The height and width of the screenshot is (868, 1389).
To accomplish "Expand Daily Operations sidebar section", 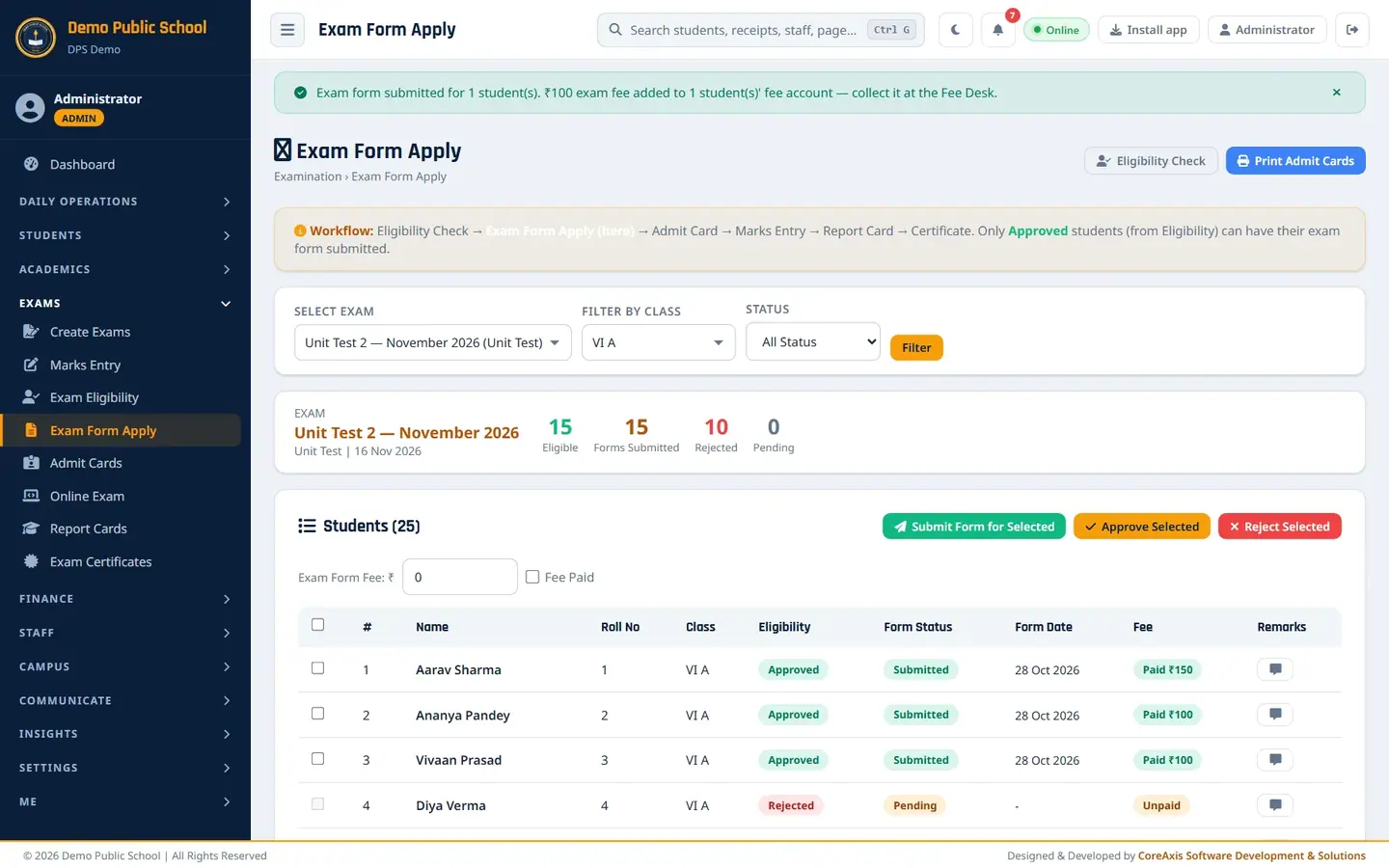I will 125,202.
